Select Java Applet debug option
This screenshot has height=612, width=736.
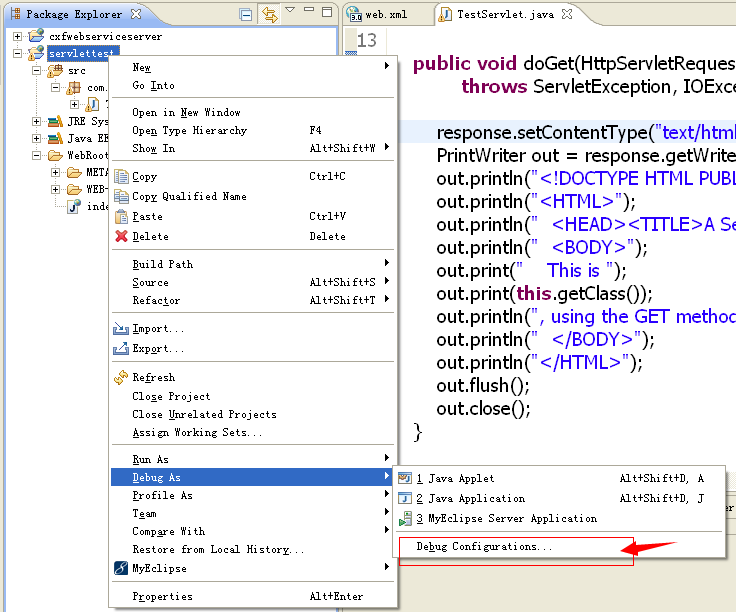coord(455,479)
